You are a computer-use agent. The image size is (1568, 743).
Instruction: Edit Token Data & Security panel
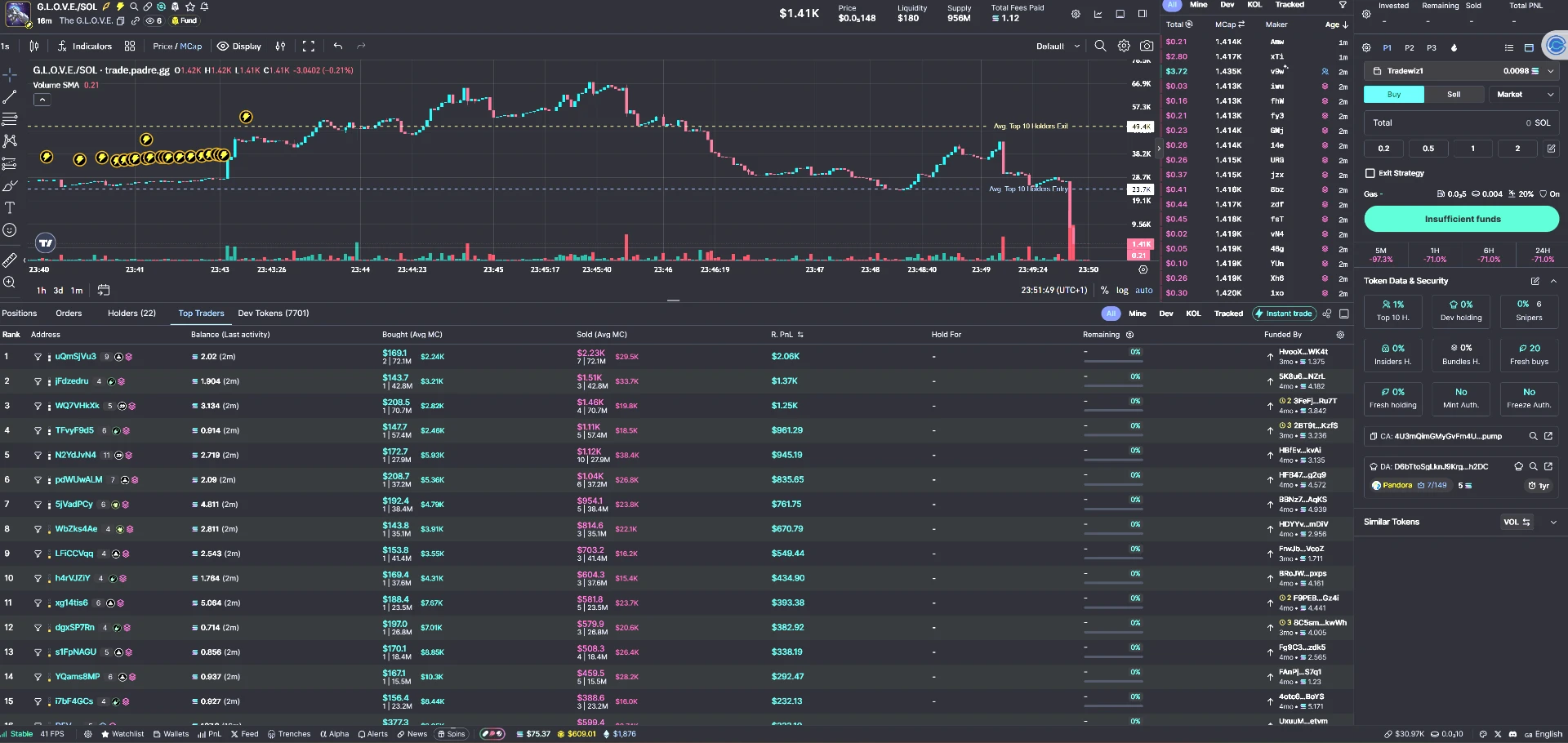tap(1535, 281)
